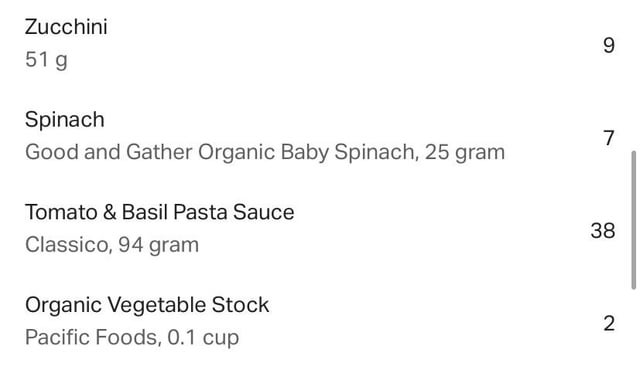Tap the 0.1 cup serving amount
Image resolution: width=640 pixels, height=373 pixels.
point(203,337)
